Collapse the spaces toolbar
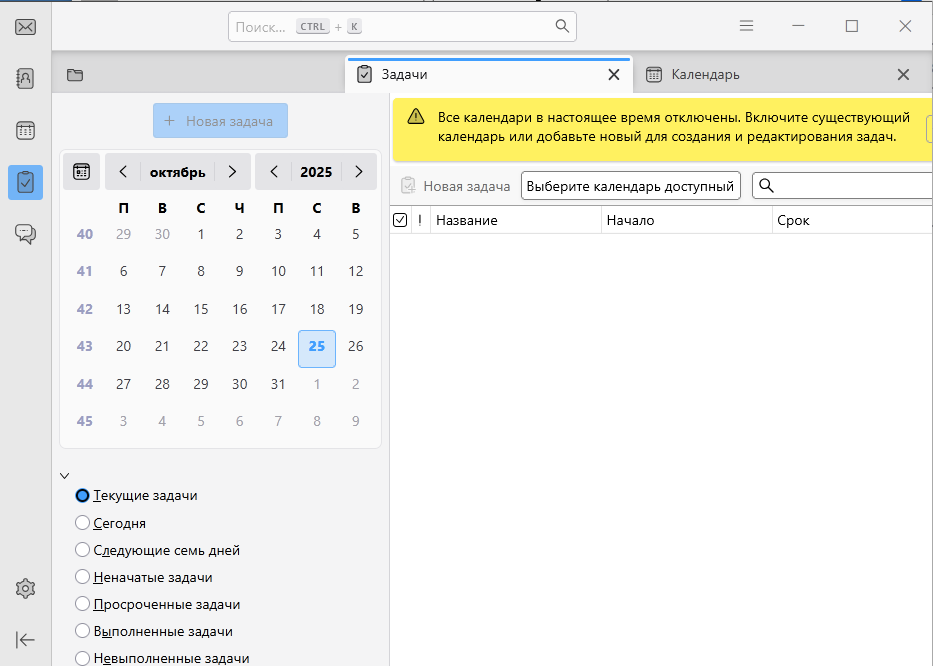Viewport: 933px width, 666px height. point(26,640)
